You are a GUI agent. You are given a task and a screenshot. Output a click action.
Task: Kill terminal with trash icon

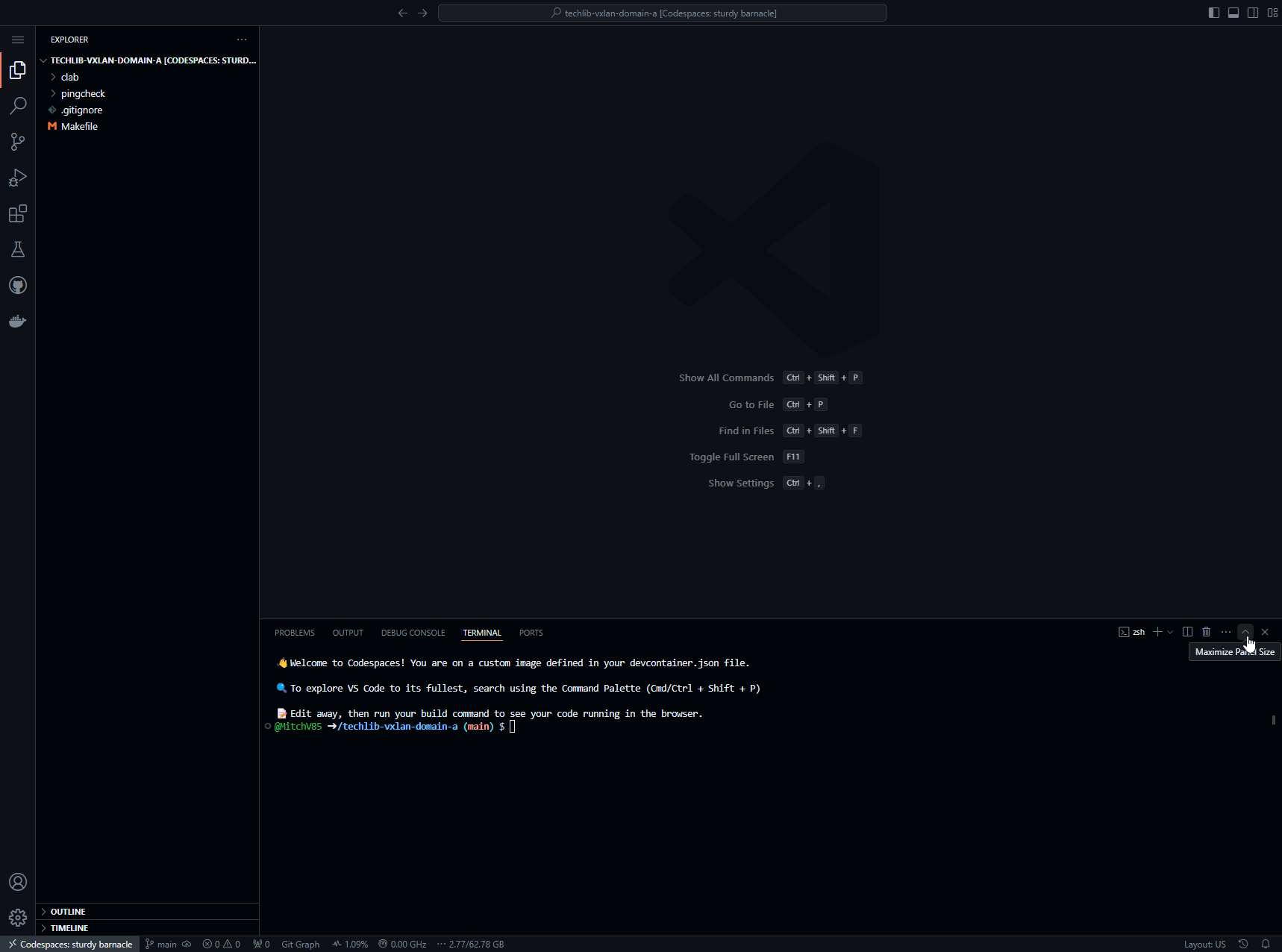(x=1207, y=632)
